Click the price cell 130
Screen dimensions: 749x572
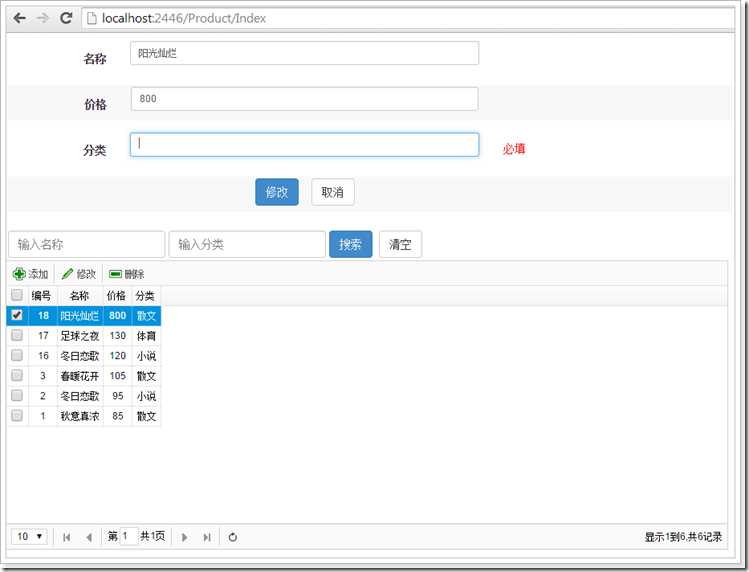pyautogui.click(x=118, y=336)
